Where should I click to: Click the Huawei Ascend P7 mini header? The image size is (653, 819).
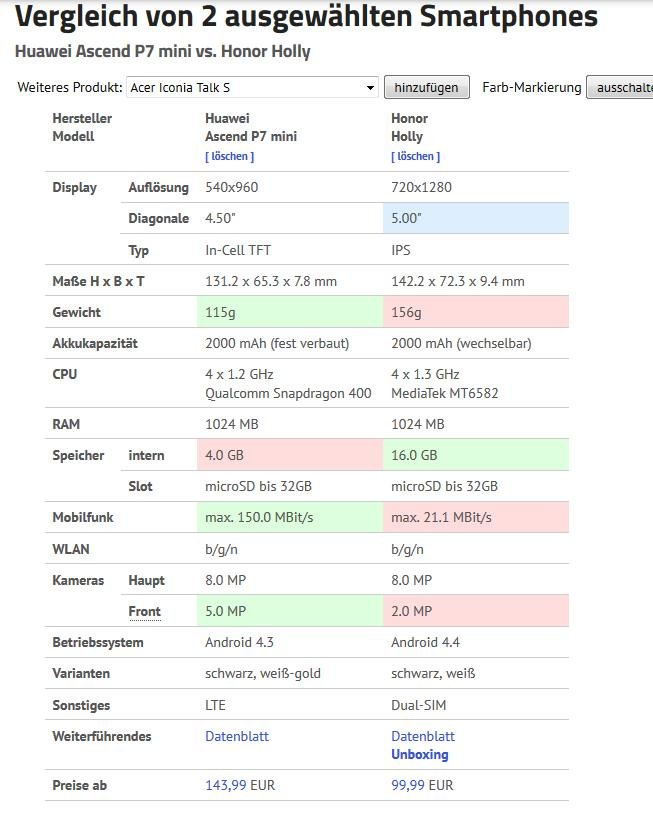(251, 127)
